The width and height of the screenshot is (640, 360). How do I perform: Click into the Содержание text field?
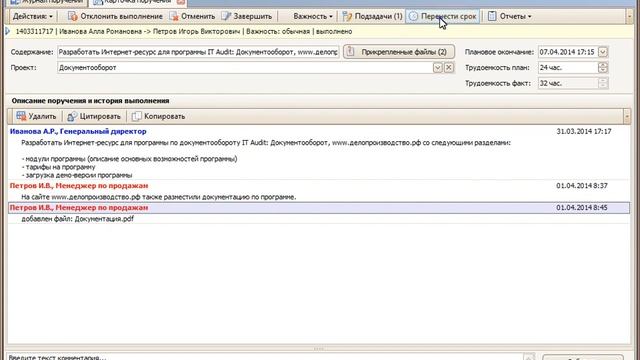click(198, 52)
